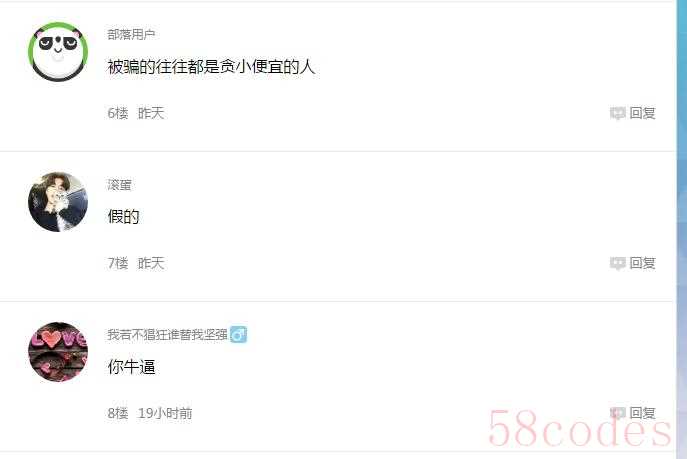
Task: Click 回复 on the 你牛逼 comment
Action: (642, 413)
